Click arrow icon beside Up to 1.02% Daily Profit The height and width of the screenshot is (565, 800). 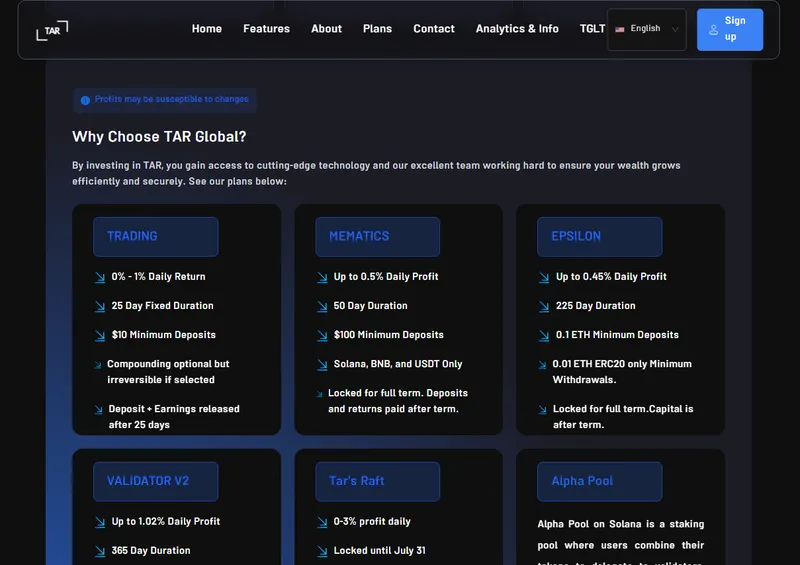click(99, 522)
